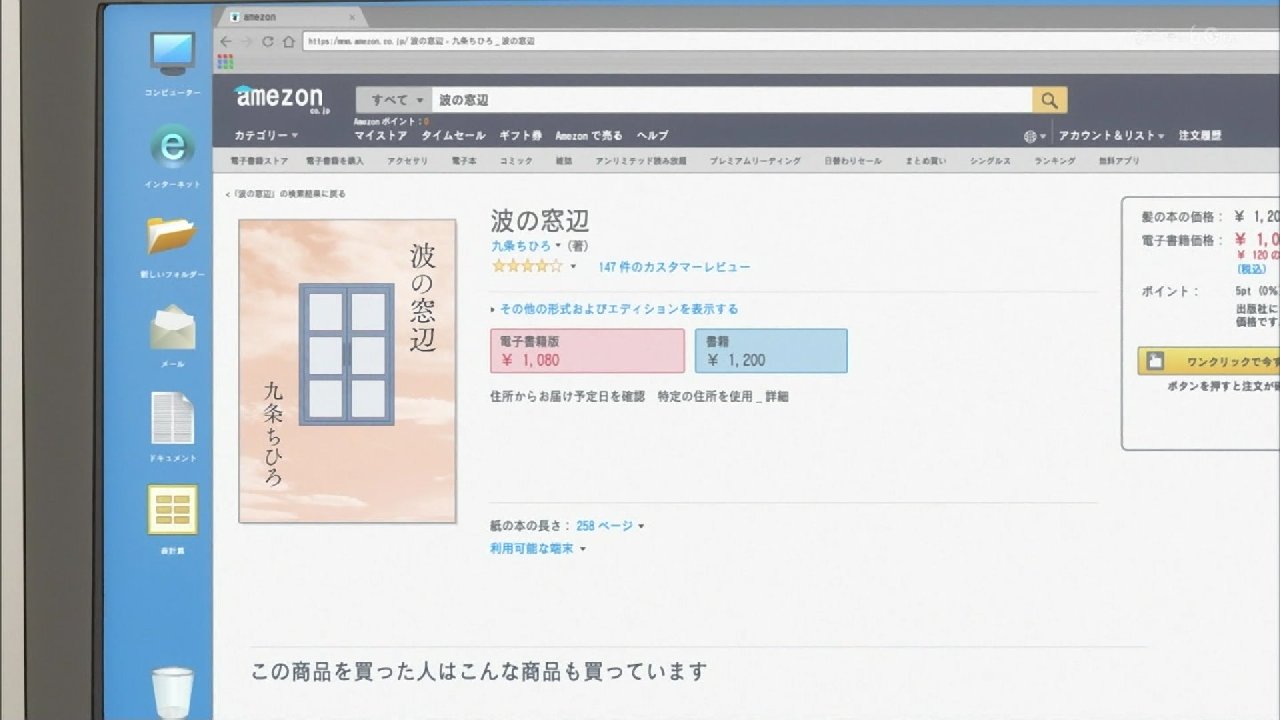The width and height of the screenshot is (1280, 720).
Task: Select the amezon browser tab
Action: click(290, 17)
